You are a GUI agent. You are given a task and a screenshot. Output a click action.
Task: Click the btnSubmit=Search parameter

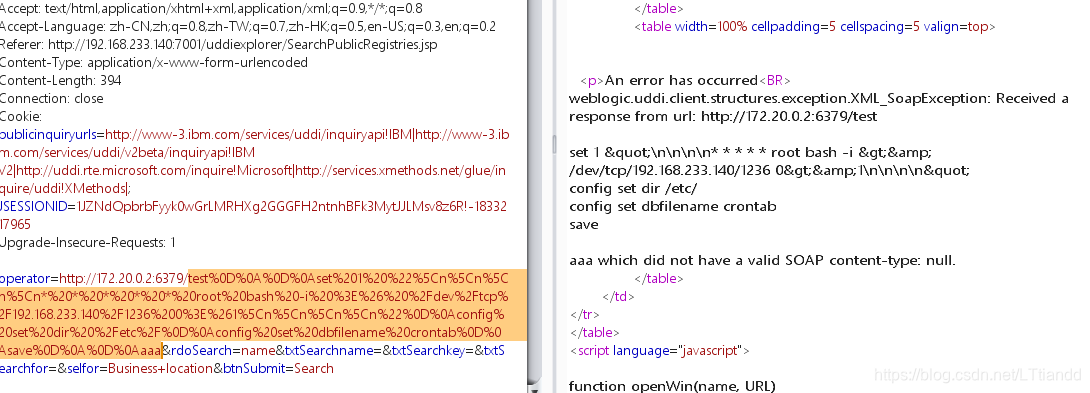click(278, 369)
